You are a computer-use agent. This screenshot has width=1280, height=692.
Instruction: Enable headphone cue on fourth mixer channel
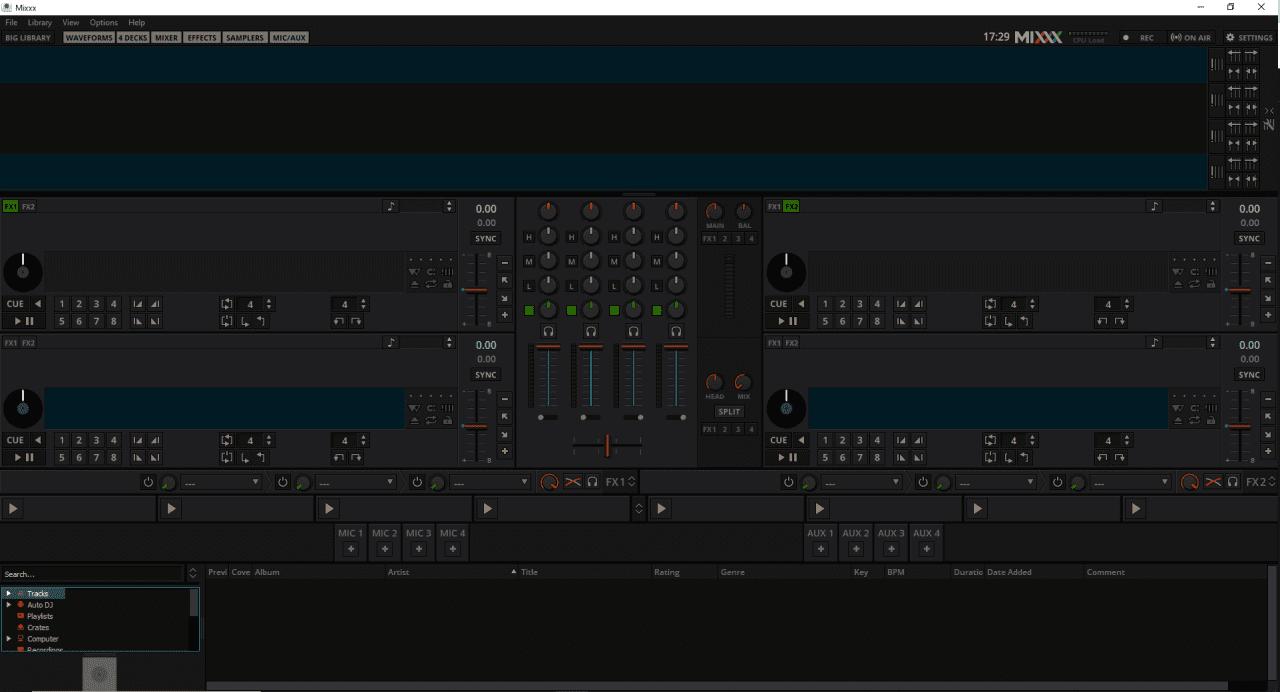pos(676,331)
